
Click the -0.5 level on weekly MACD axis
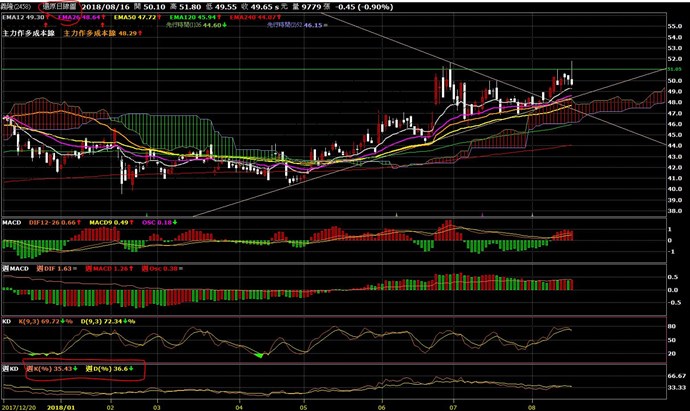click(x=674, y=303)
